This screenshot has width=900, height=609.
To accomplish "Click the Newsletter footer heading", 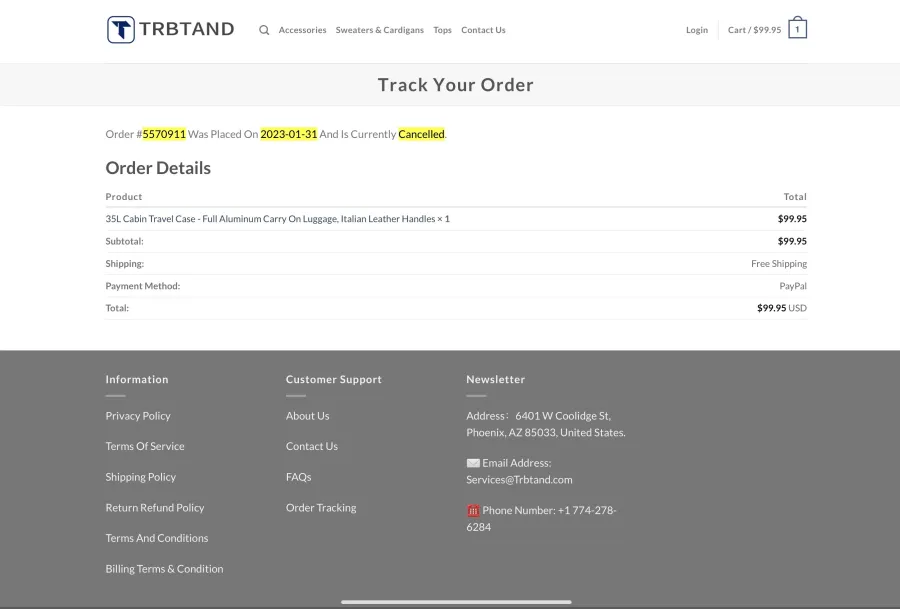I will 495,379.
